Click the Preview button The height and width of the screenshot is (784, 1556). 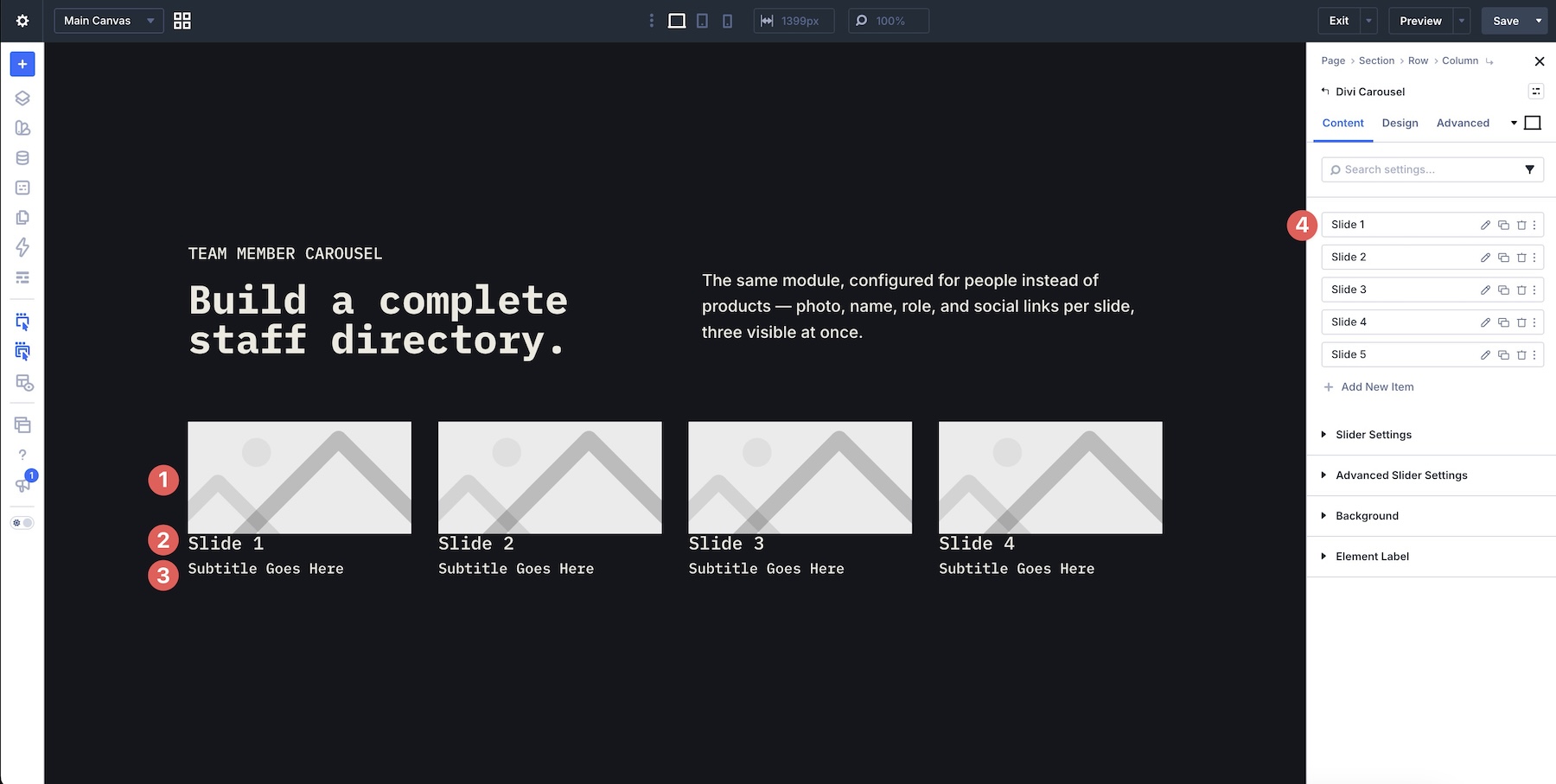(x=1420, y=21)
